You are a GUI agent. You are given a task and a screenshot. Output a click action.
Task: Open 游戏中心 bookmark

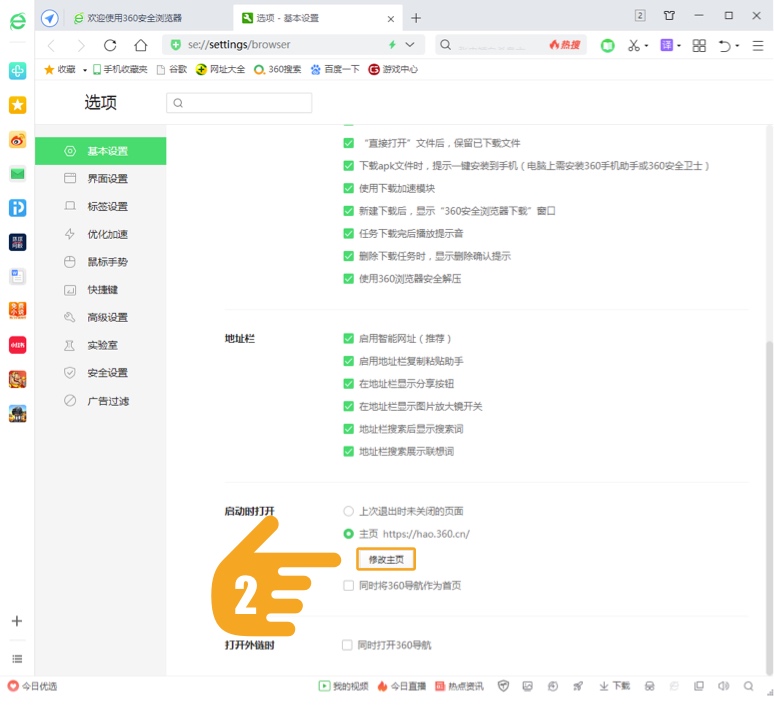click(x=393, y=69)
